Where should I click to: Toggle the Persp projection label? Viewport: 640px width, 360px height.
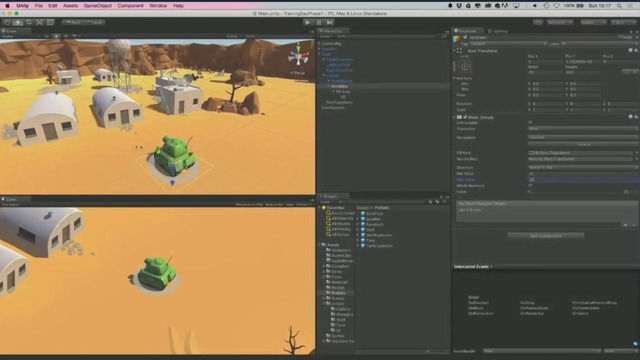tap(299, 73)
